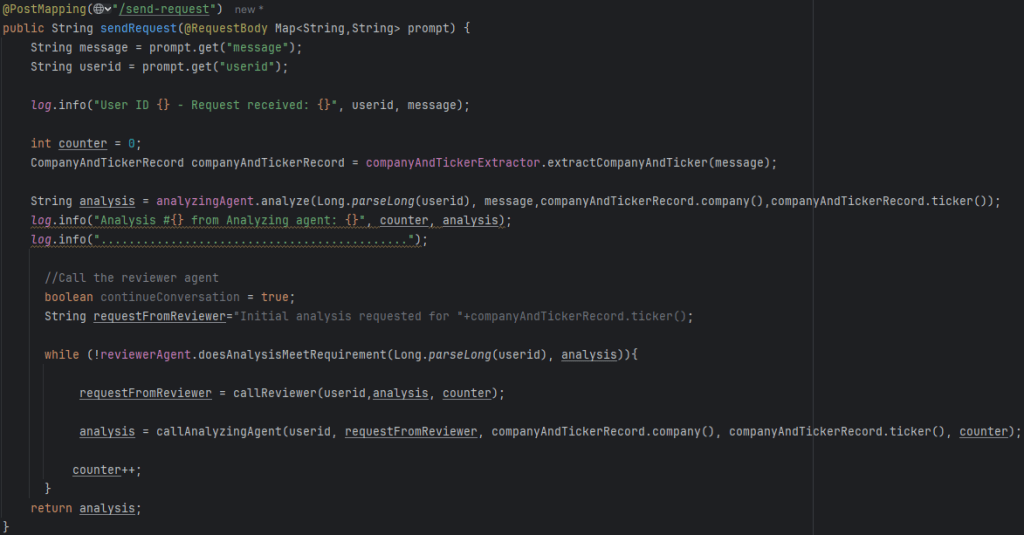Click the '//Call the reviewer agent' comment

click(131, 277)
